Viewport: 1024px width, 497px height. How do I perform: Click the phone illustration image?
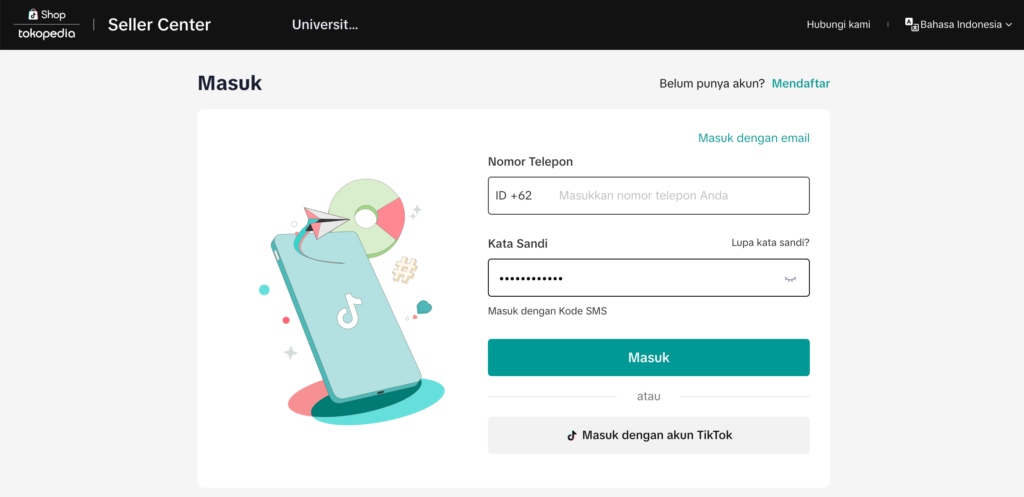point(351,302)
